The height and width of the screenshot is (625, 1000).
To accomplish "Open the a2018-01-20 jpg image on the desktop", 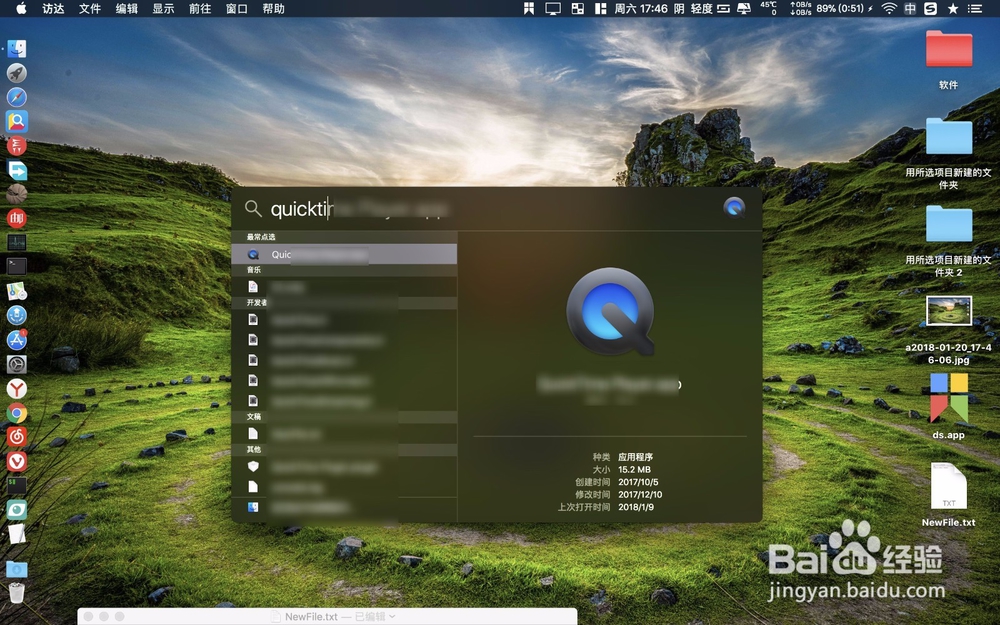I will [x=947, y=310].
